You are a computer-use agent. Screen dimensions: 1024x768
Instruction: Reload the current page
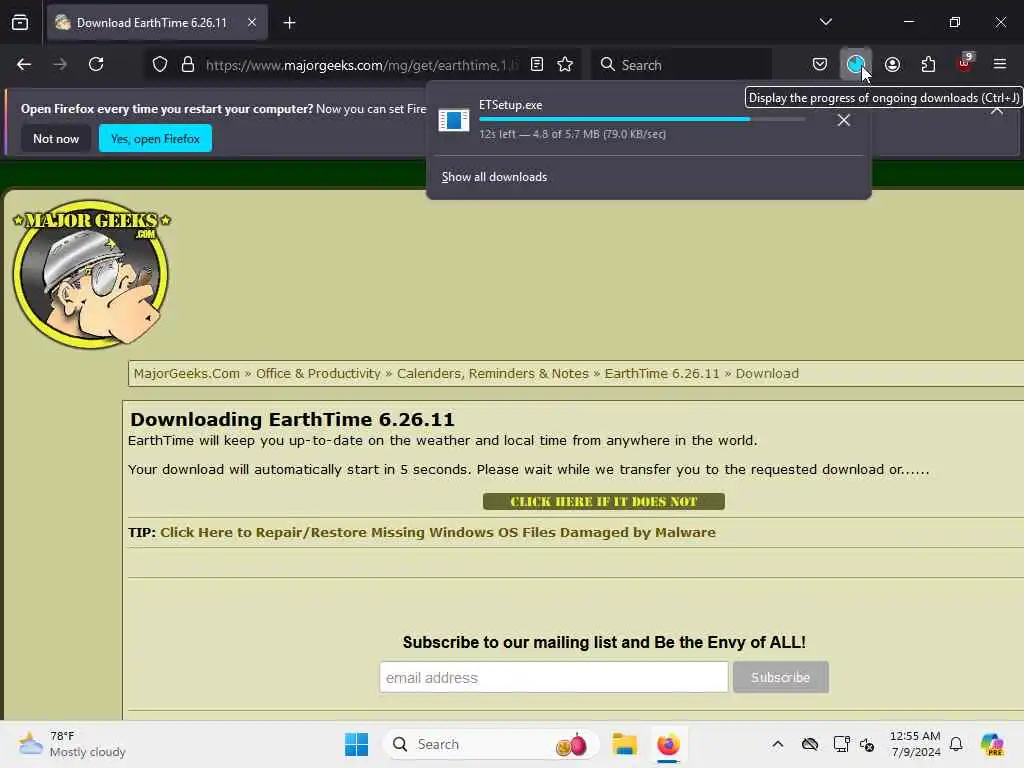pos(96,64)
